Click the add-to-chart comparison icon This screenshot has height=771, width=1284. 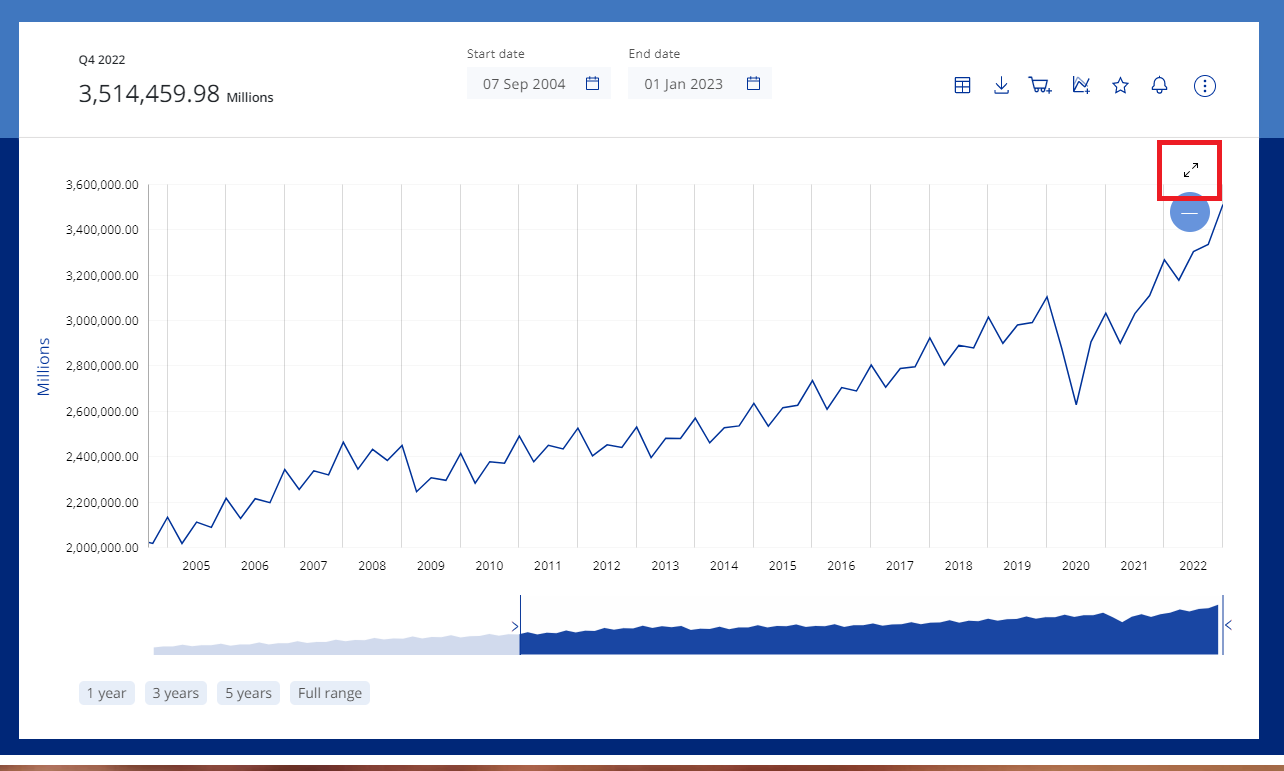coord(1081,85)
